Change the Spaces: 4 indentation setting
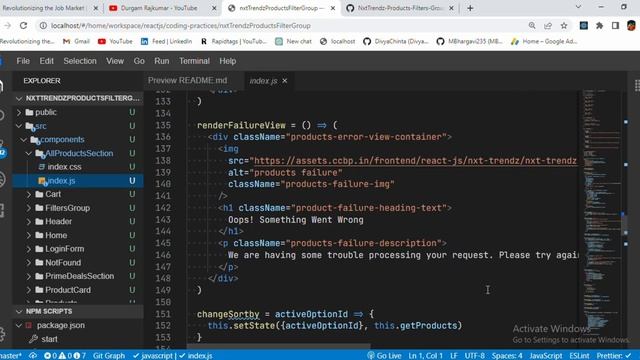 tap(507, 356)
